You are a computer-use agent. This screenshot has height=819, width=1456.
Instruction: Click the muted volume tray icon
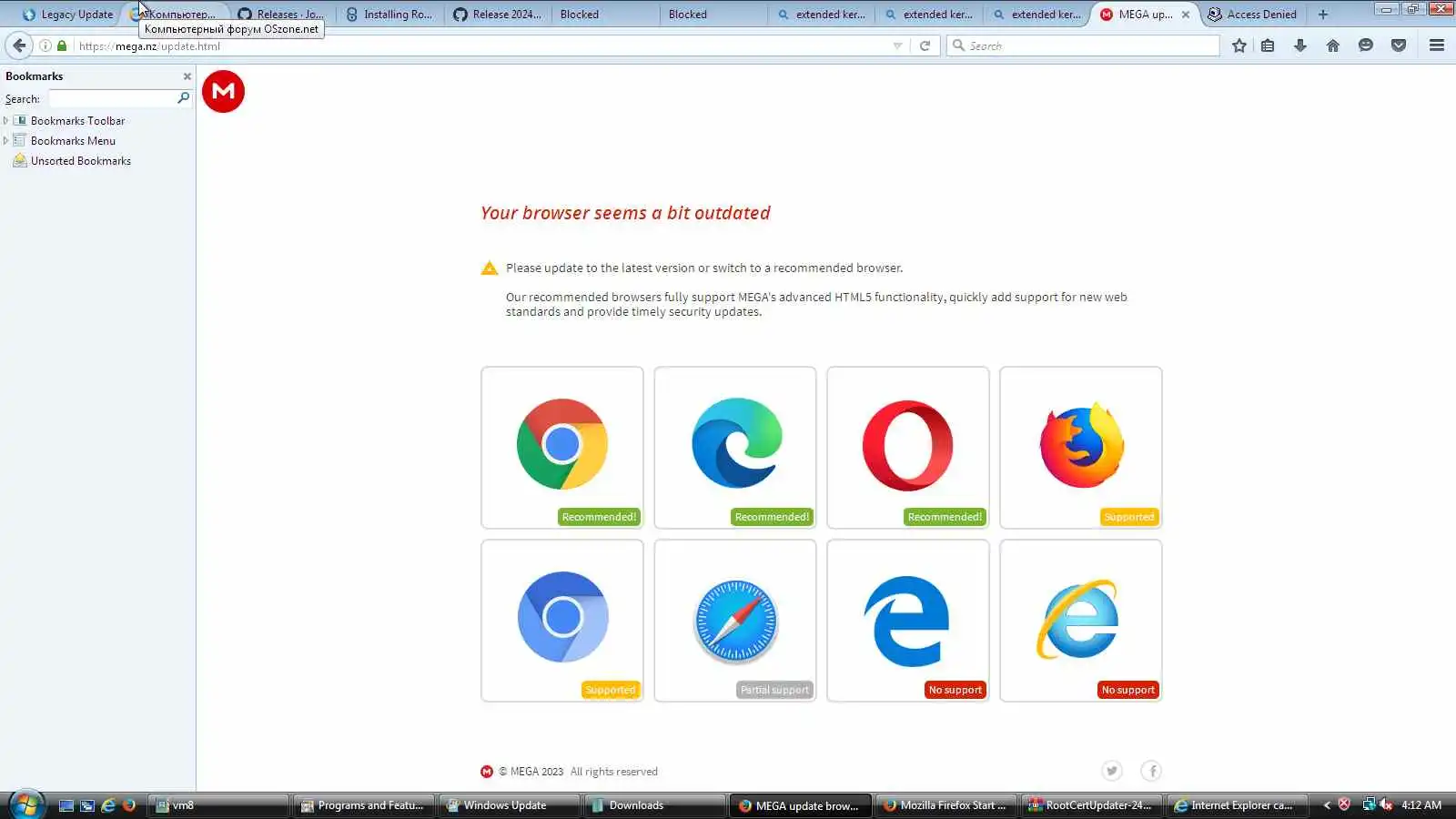coord(1386,804)
